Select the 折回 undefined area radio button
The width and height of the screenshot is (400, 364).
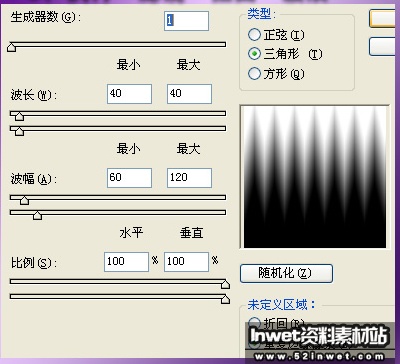tap(254, 323)
